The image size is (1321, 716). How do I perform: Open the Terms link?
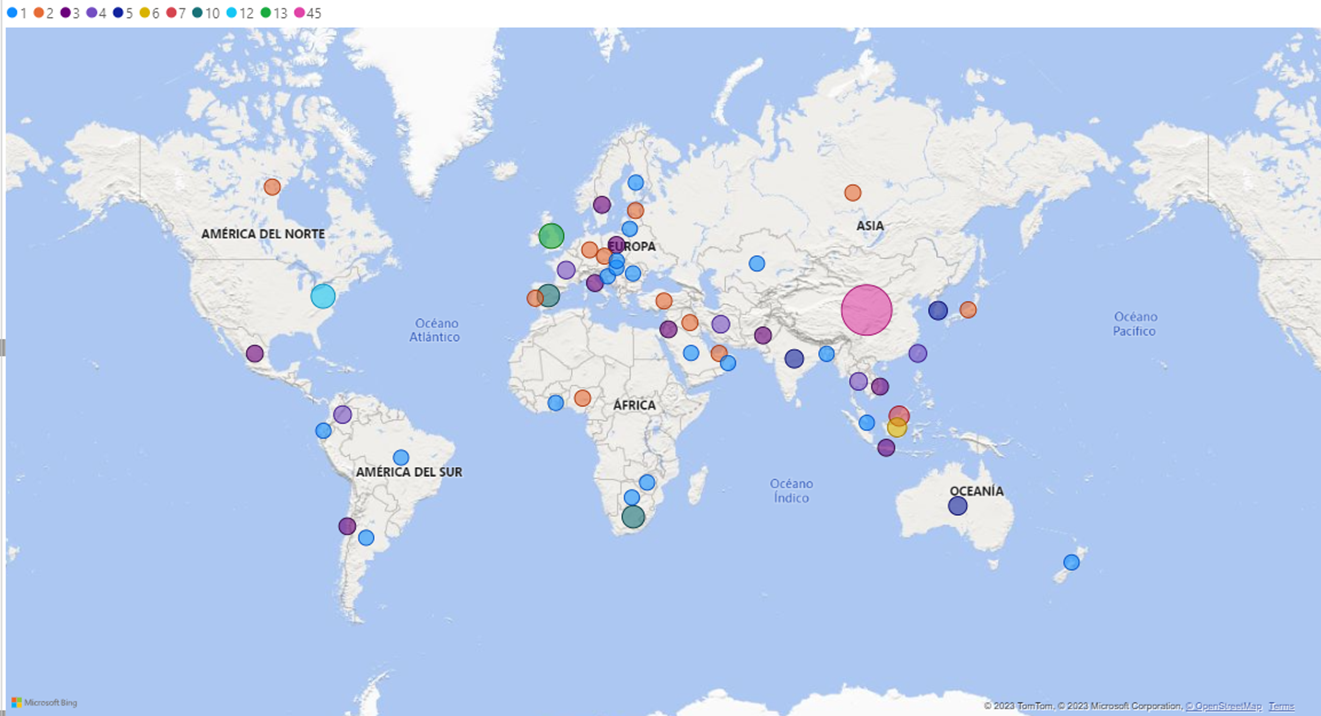pos(1281,706)
